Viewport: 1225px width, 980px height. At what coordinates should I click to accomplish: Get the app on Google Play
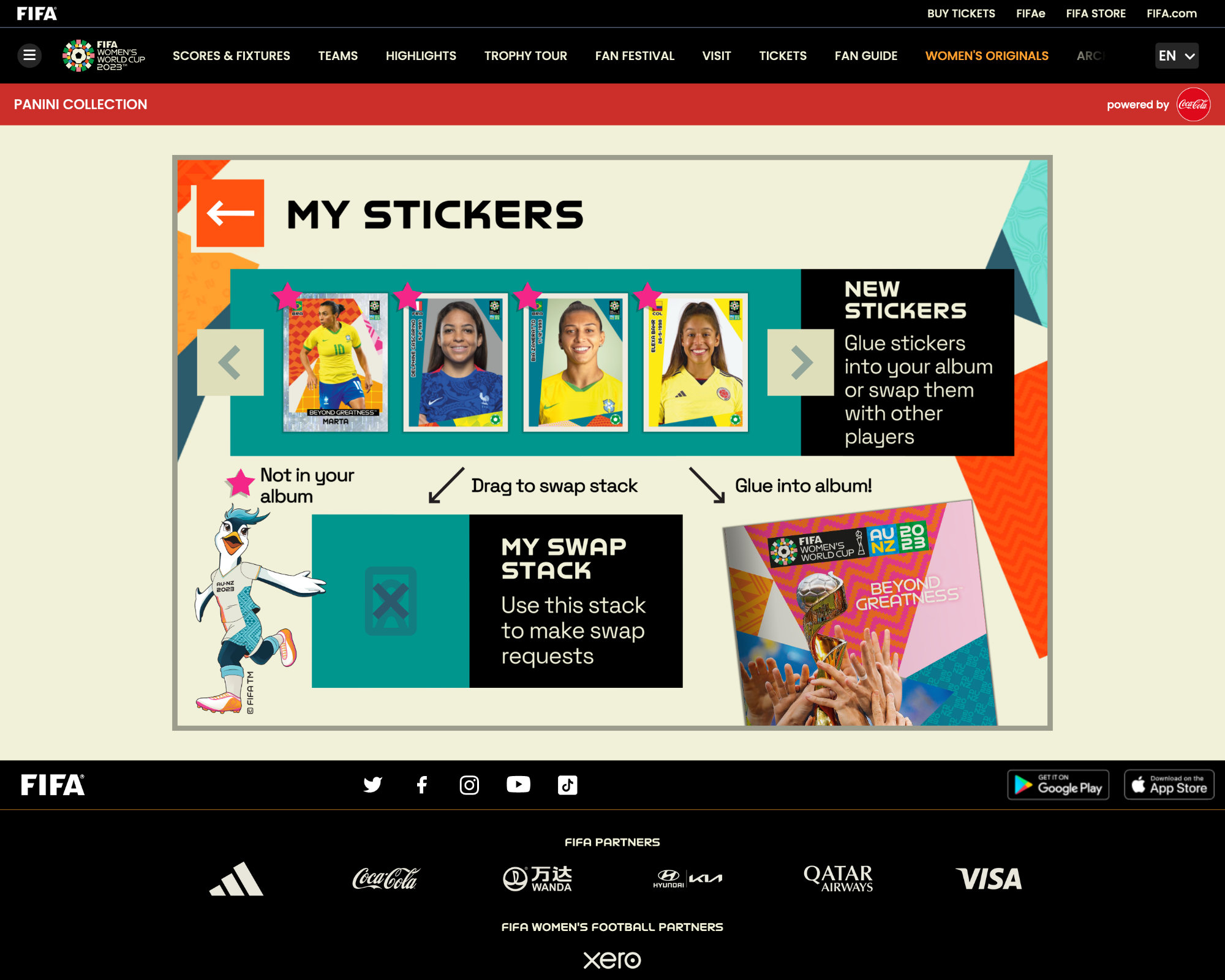[1058, 785]
